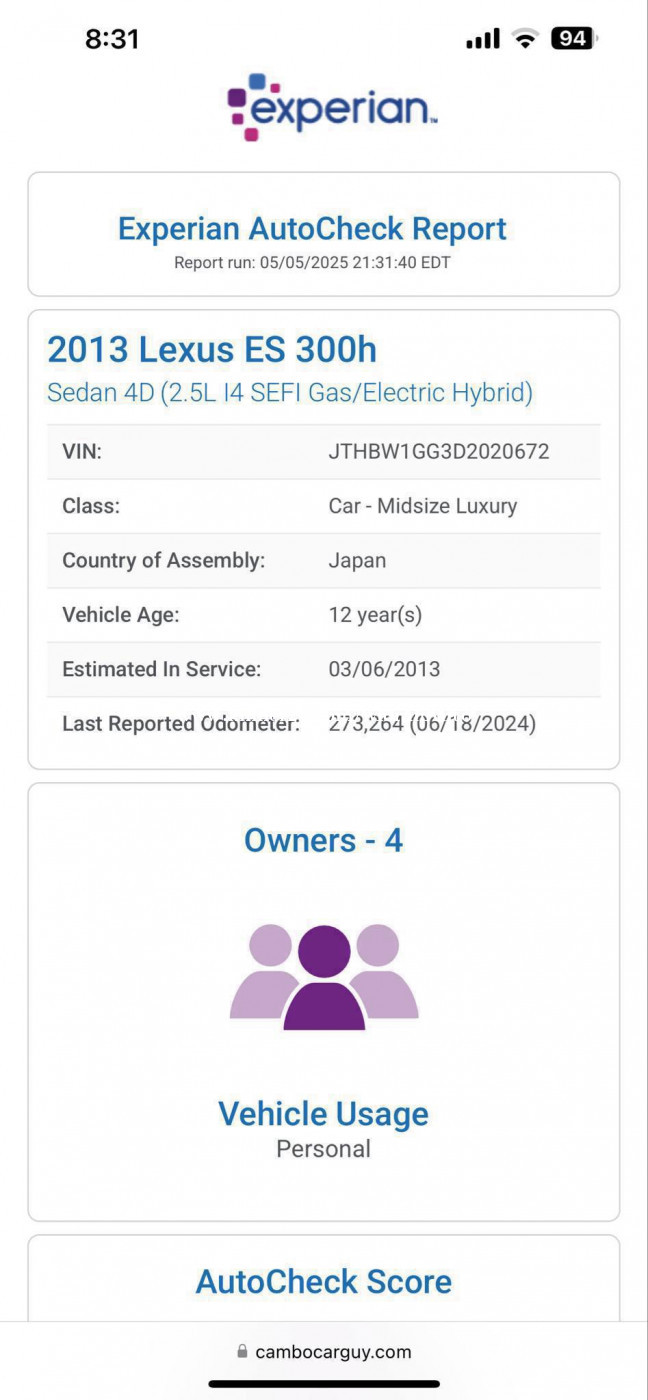The width and height of the screenshot is (648, 1400).
Task: Select the VIN number JTHBW1GG3D2020672
Action: [x=439, y=452]
